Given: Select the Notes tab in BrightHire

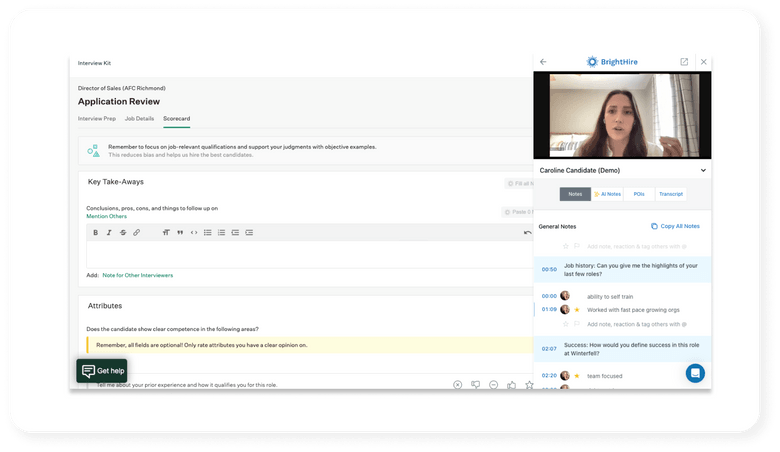Looking at the screenshot, I should coord(575,194).
